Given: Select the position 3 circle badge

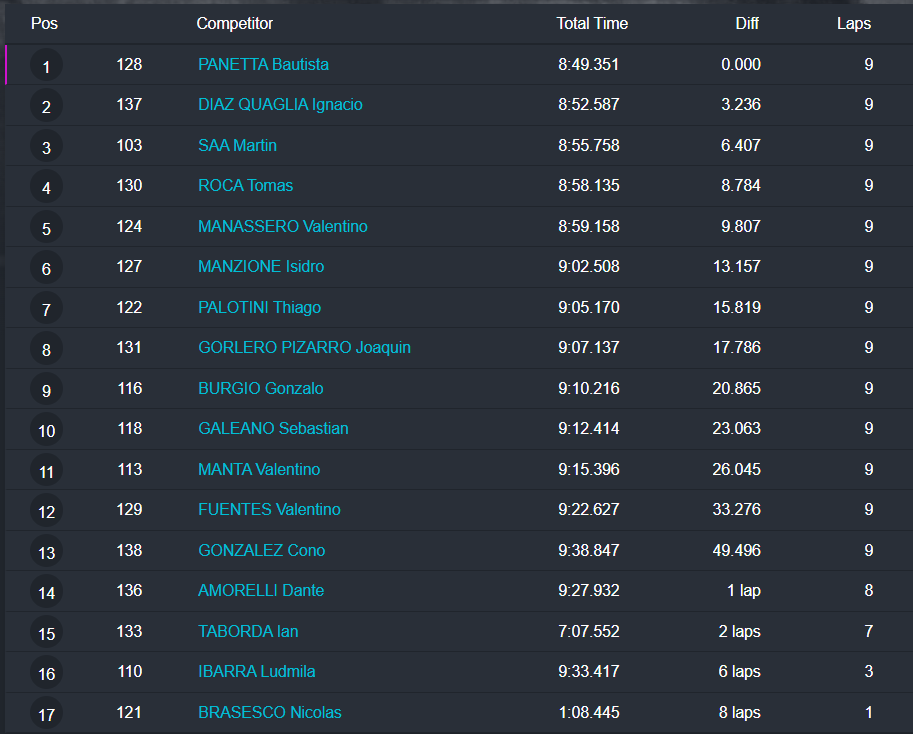Looking at the screenshot, I should [46, 148].
